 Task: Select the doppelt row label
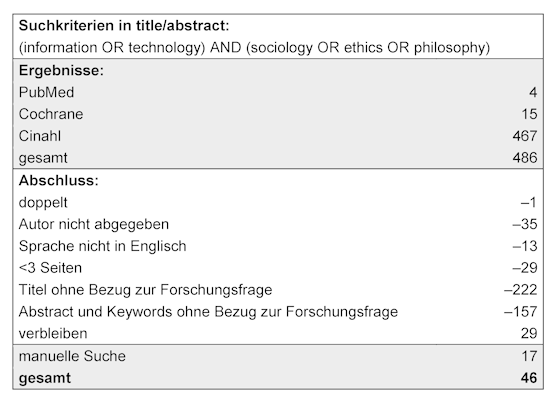pos(43,202)
